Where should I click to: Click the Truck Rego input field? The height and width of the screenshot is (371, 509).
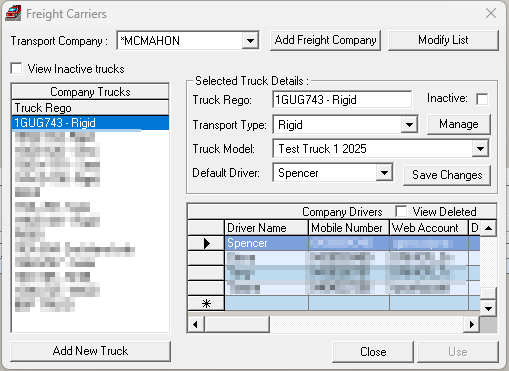tap(342, 100)
